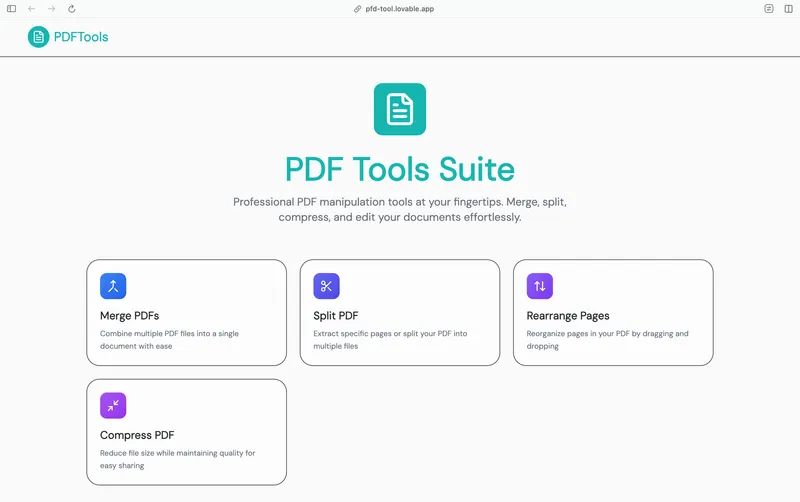
Task: Click the PDFTools brand name in header
Action: (x=81, y=37)
